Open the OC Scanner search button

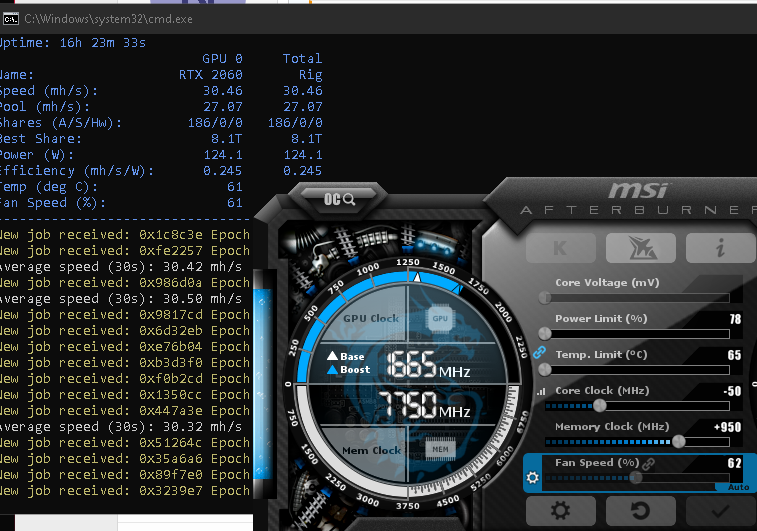tap(339, 199)
